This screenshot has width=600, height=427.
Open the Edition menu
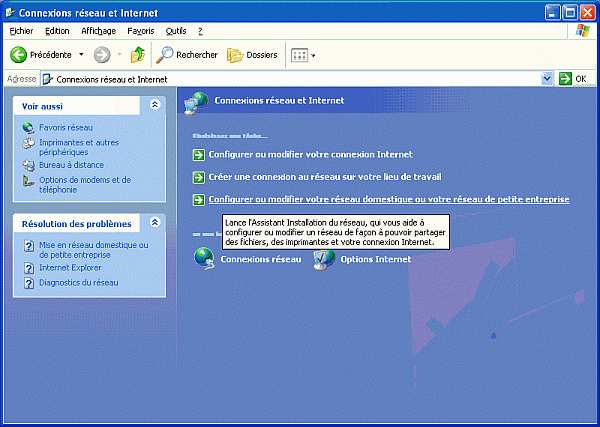point(57,31)
